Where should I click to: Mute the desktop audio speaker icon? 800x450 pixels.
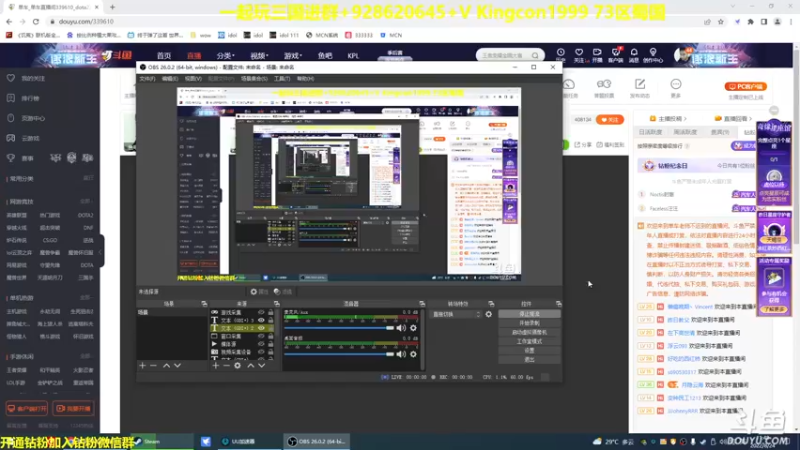401,354
